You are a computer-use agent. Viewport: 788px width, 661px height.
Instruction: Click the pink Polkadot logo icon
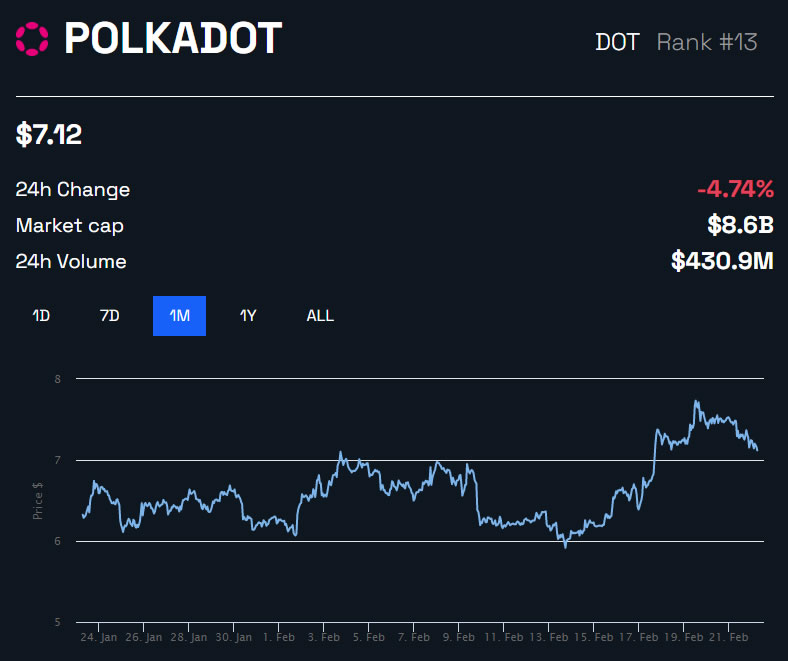(x=32, y=39)
